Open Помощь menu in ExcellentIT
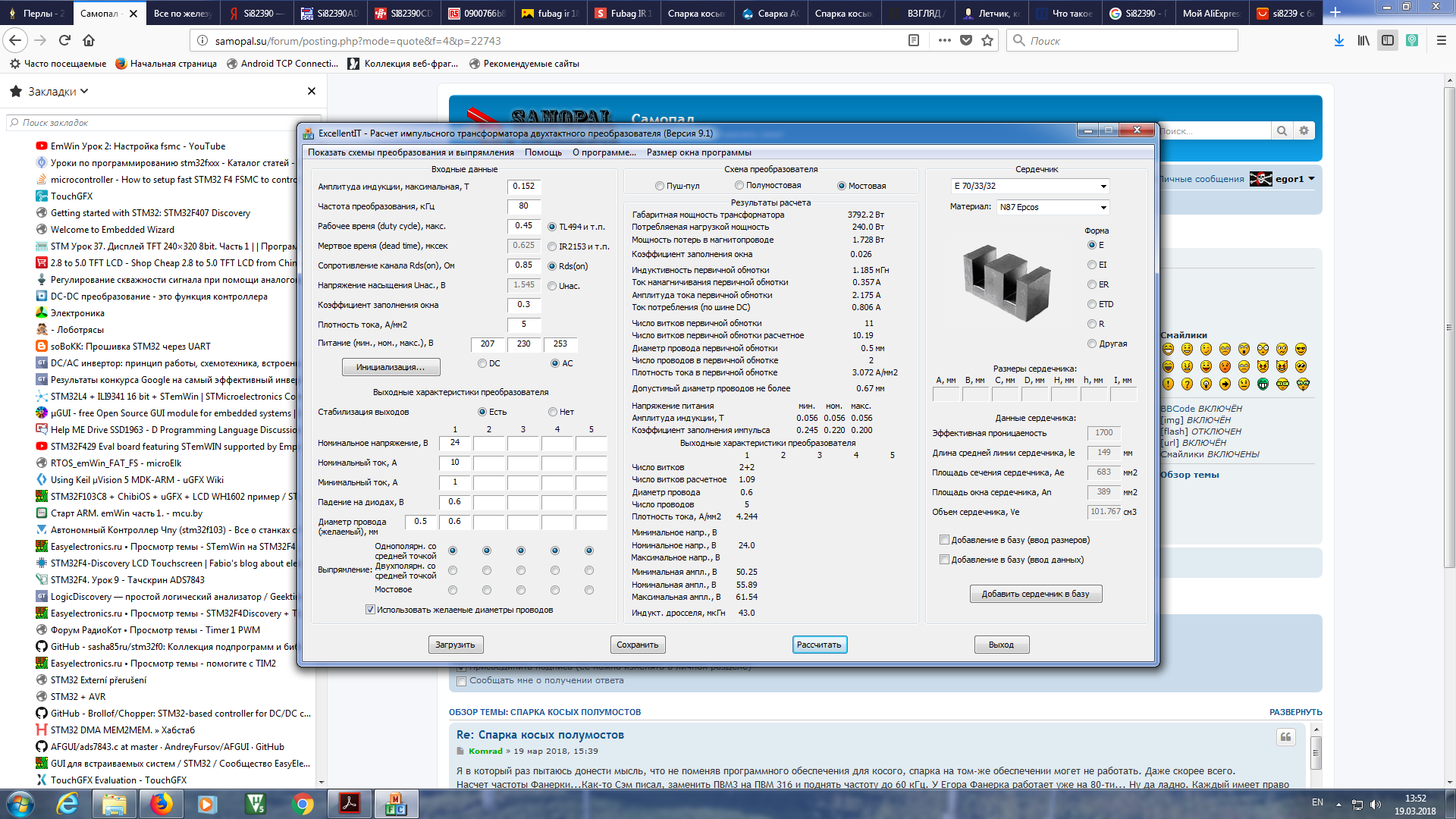Screen dimensions: 1456x819 [x=543, y=152]
